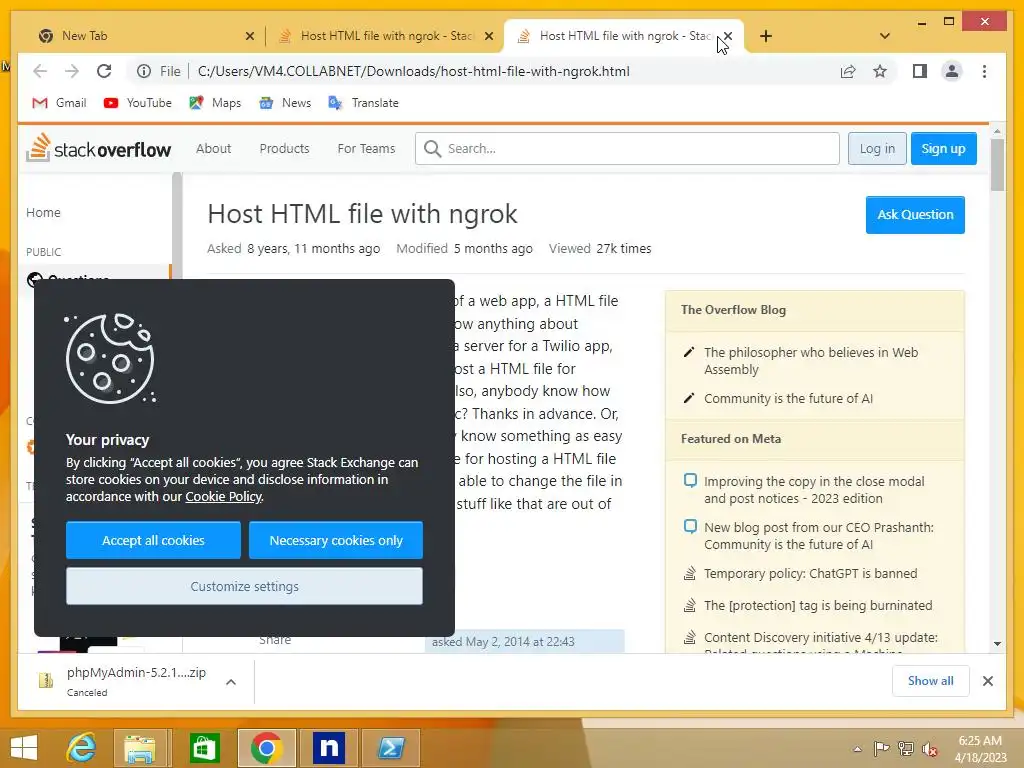Open Customize settings for cookies

click(x=244, y=586)
